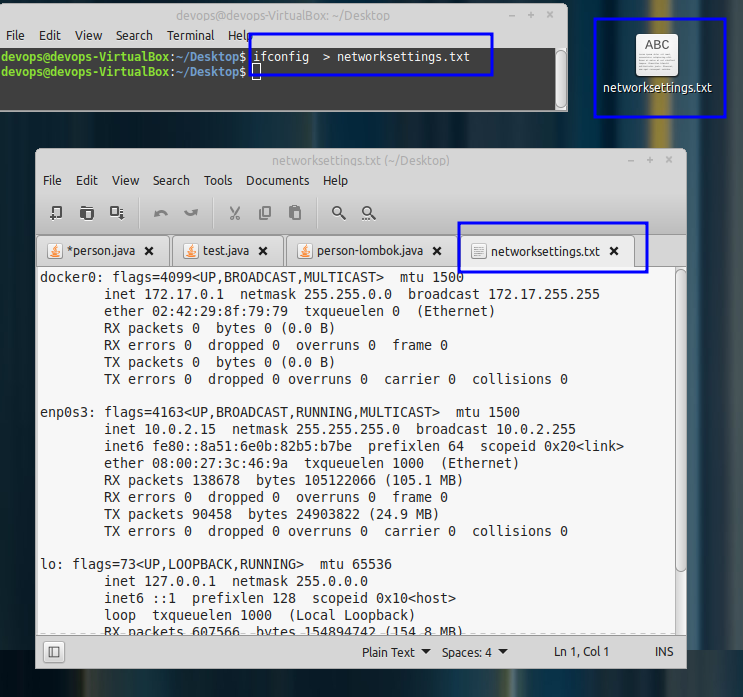This screenshot has height=697, width=743.
Task: Open the editor Edit menu
Action: 87,181
